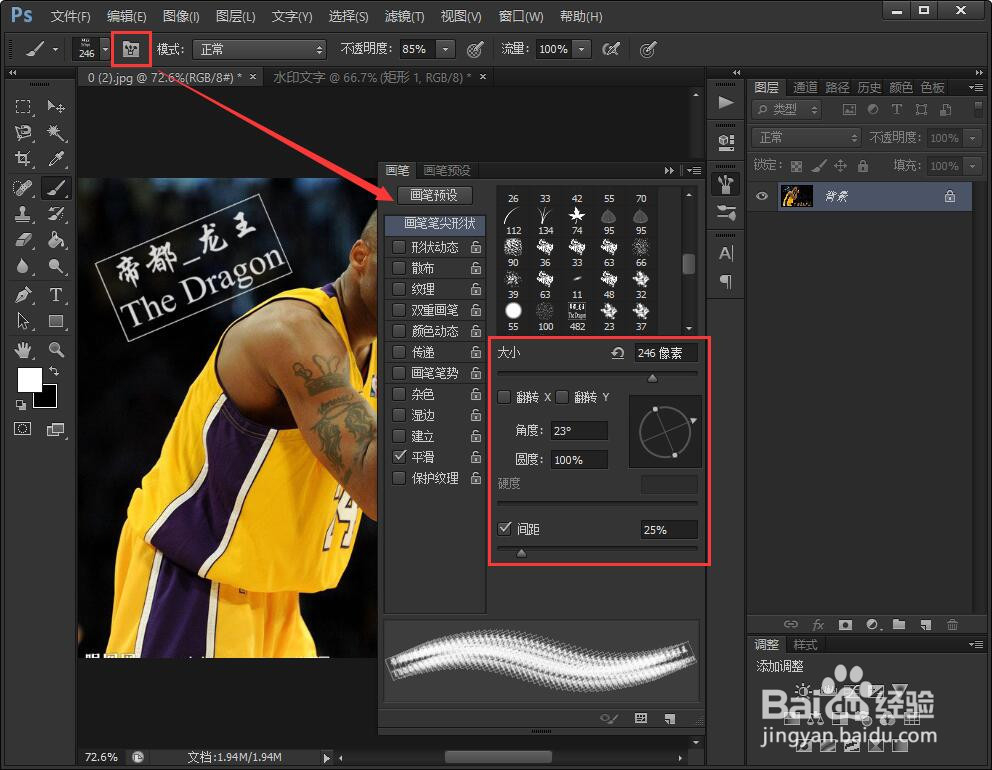Switch to the 水印文字 document tab
This screenshot has width=992, height=770.
point(372,77)
